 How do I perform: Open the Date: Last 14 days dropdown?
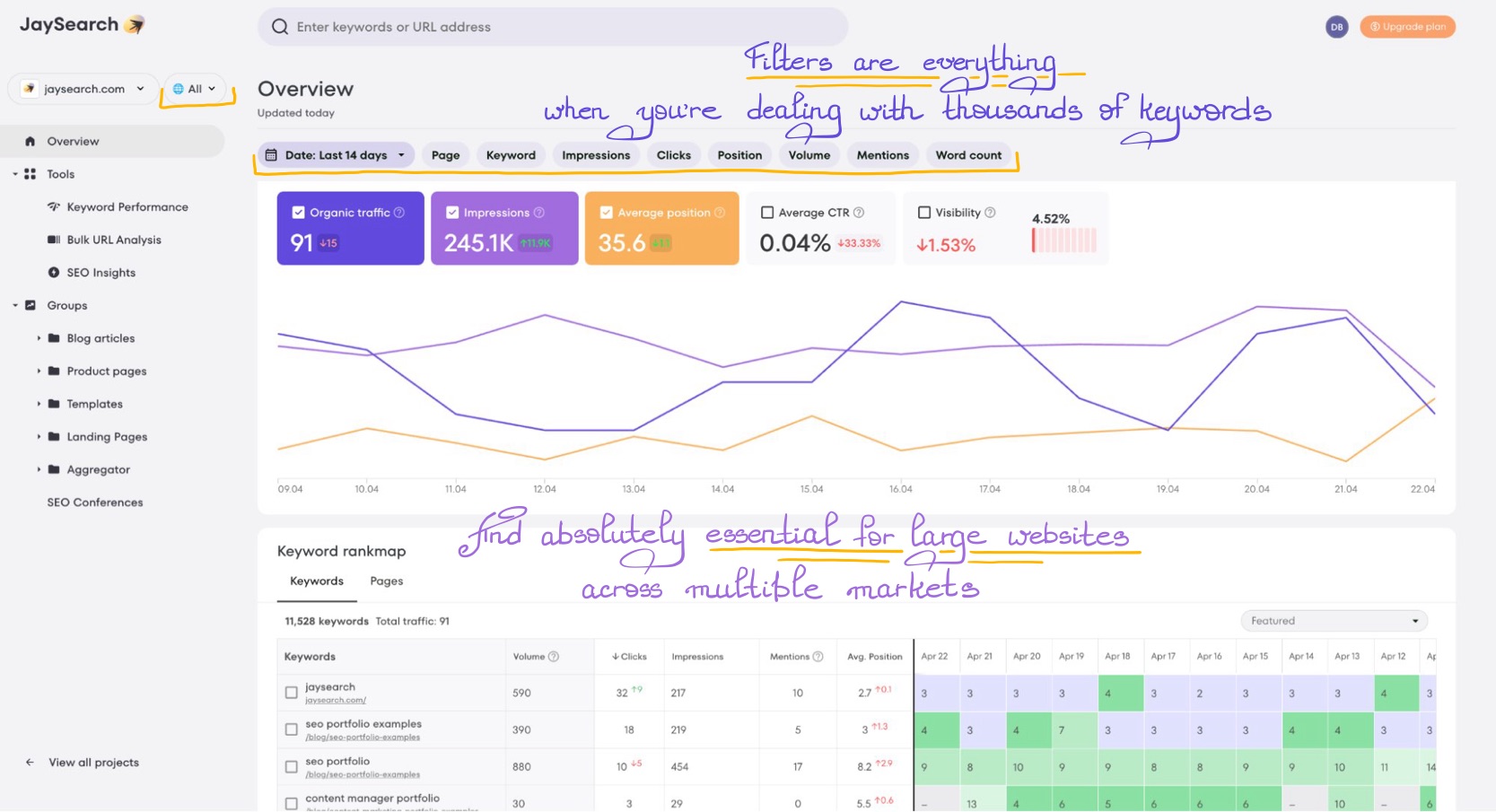coord(401,154)
